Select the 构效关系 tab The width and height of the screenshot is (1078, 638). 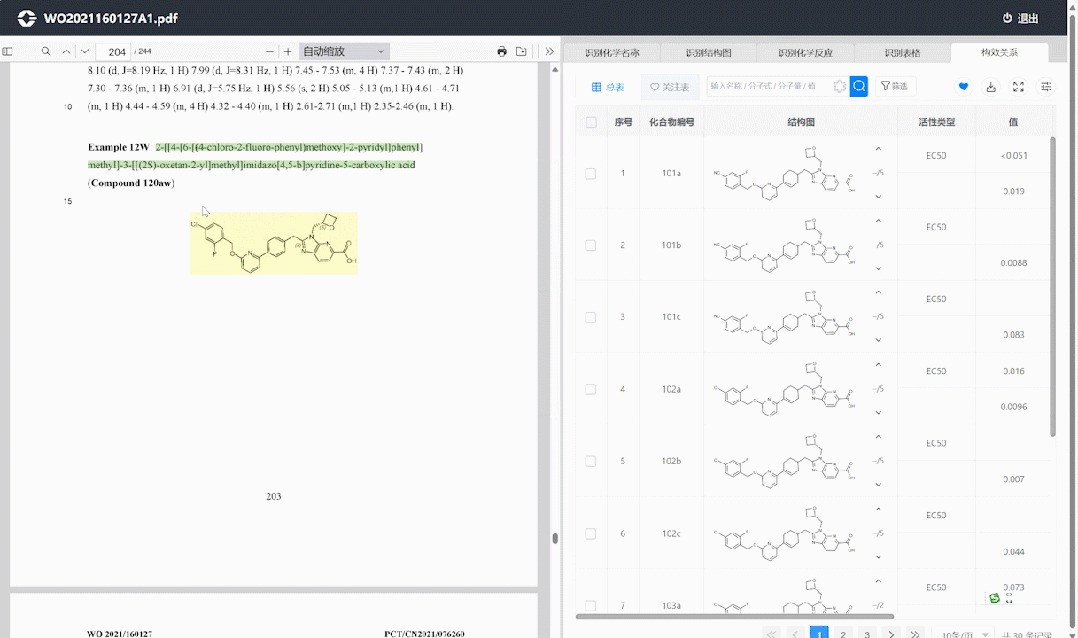click(x=999, y=52)
